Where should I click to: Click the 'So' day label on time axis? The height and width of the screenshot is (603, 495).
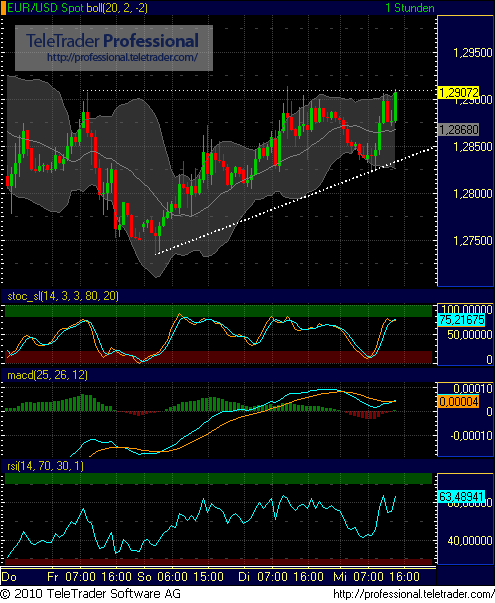(144, 577)
